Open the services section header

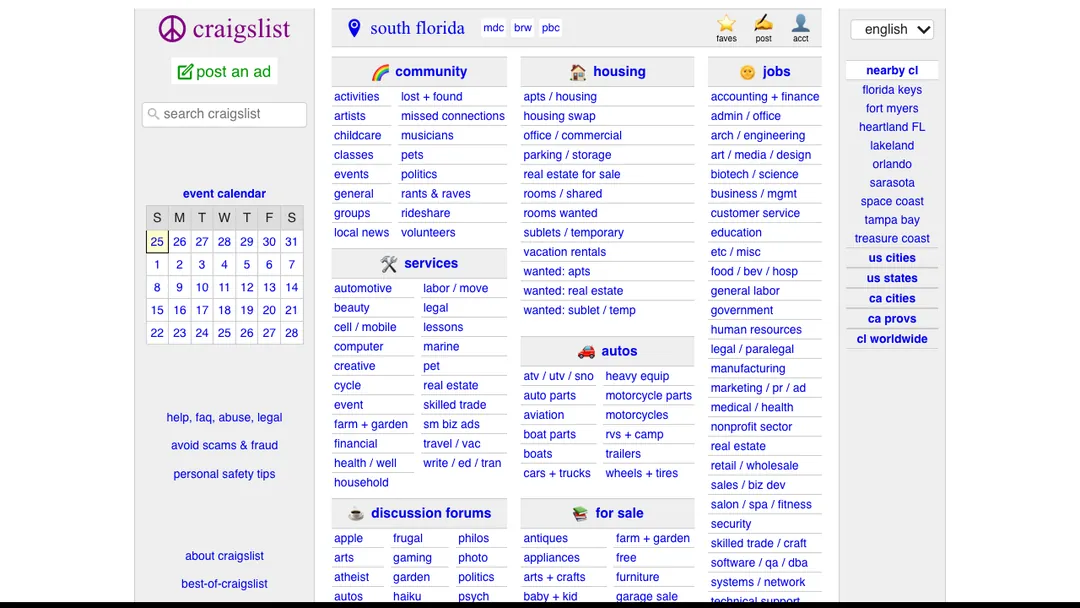coord(431,264)
